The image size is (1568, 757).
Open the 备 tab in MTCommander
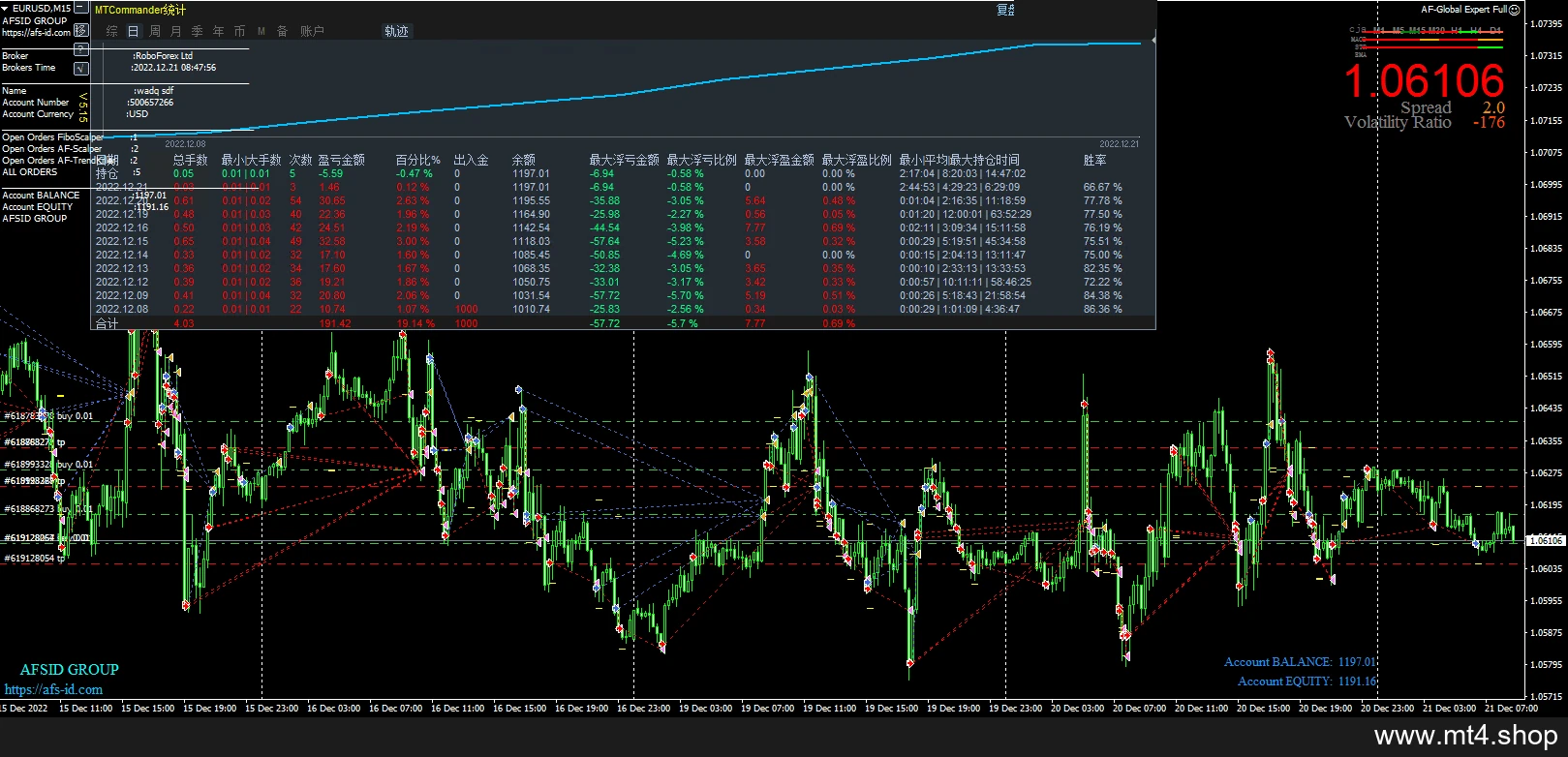tap(283, 31)
